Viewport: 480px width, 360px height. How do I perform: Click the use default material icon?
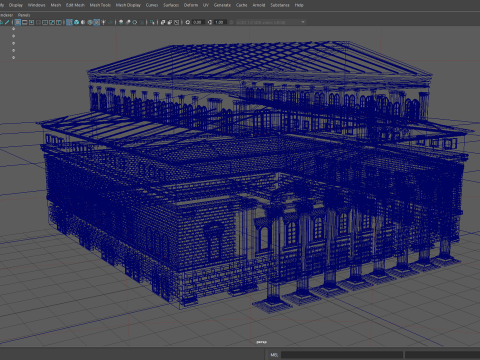point(83,22)
